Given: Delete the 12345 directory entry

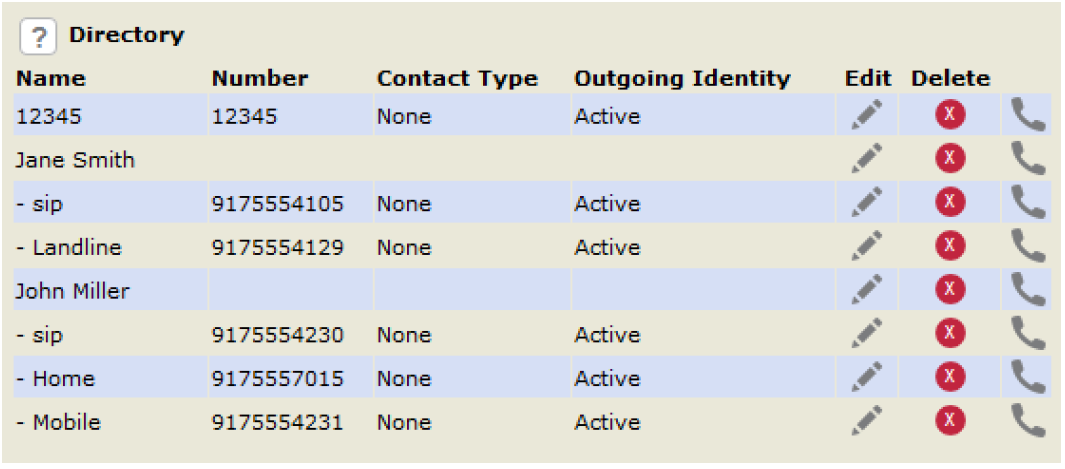Looking at the screenshot, I should coord(950,115).
